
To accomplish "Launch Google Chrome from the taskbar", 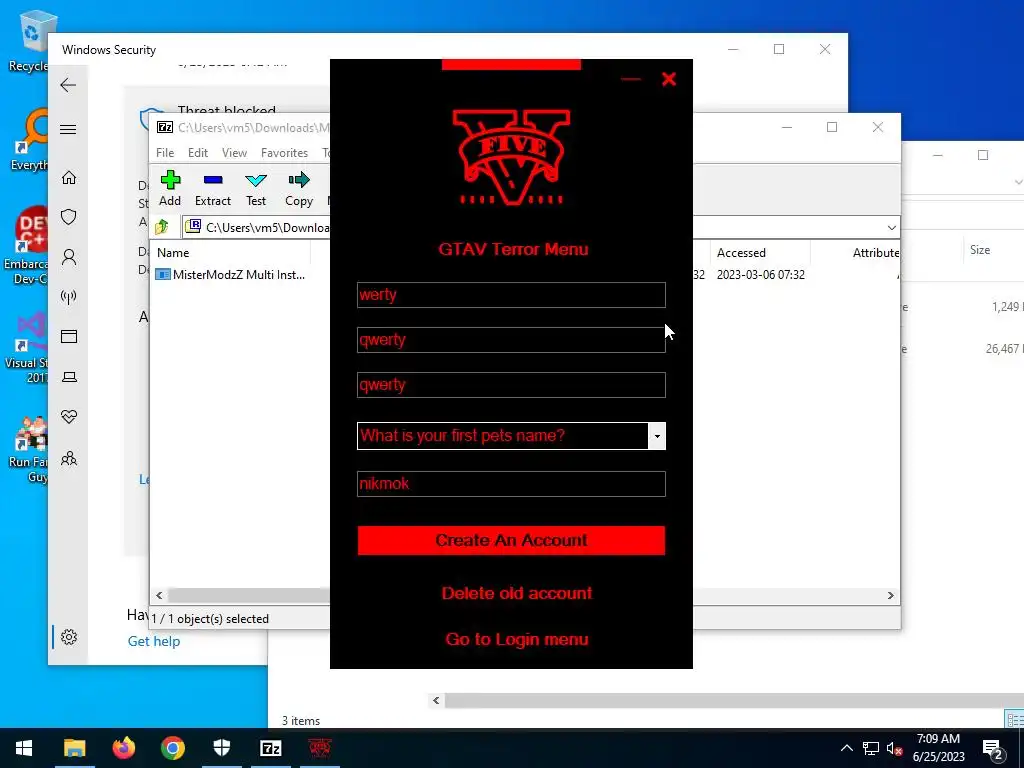I will point(173,748).
